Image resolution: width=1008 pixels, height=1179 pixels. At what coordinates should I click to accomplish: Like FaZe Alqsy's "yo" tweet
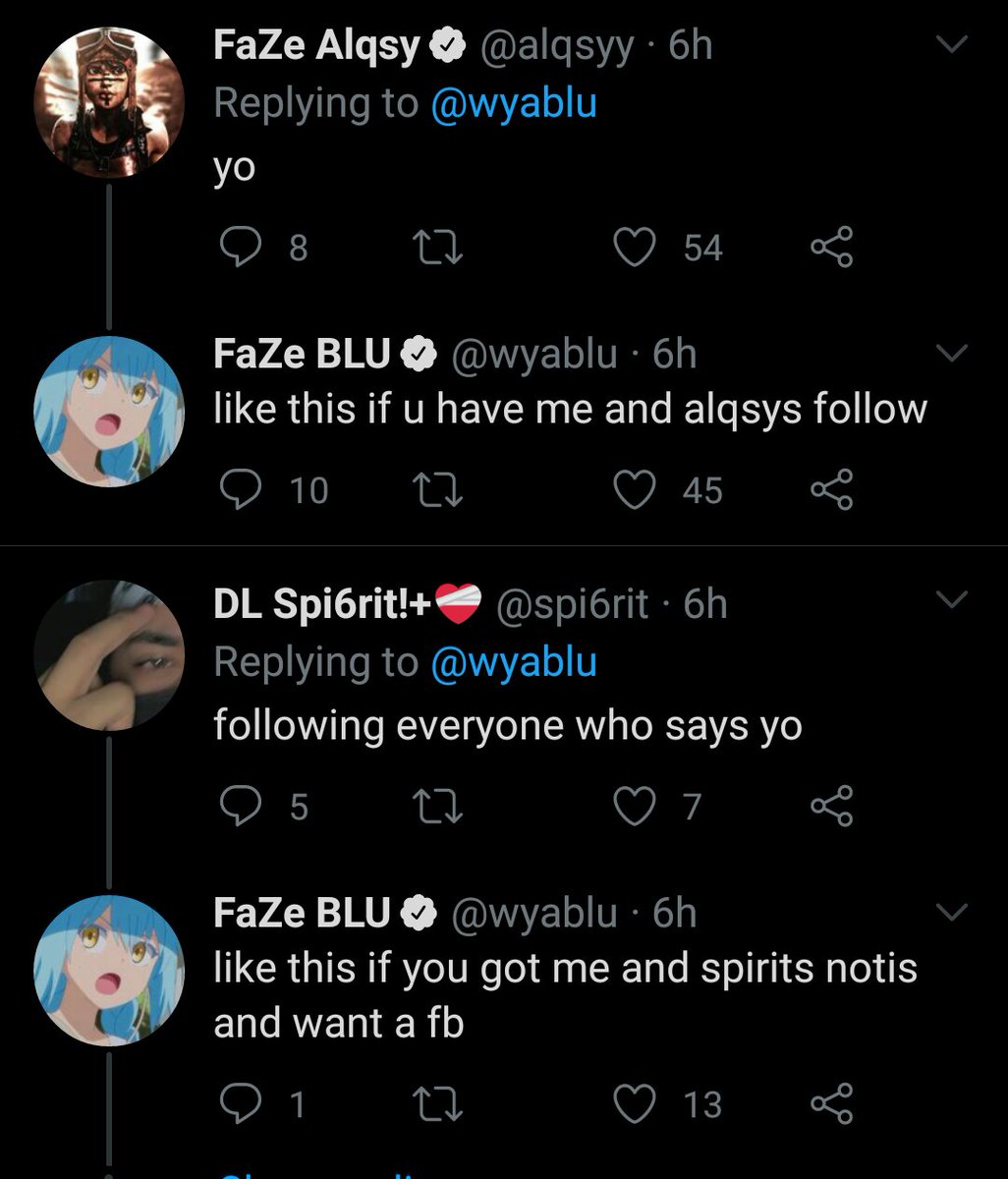click(635, 247)
